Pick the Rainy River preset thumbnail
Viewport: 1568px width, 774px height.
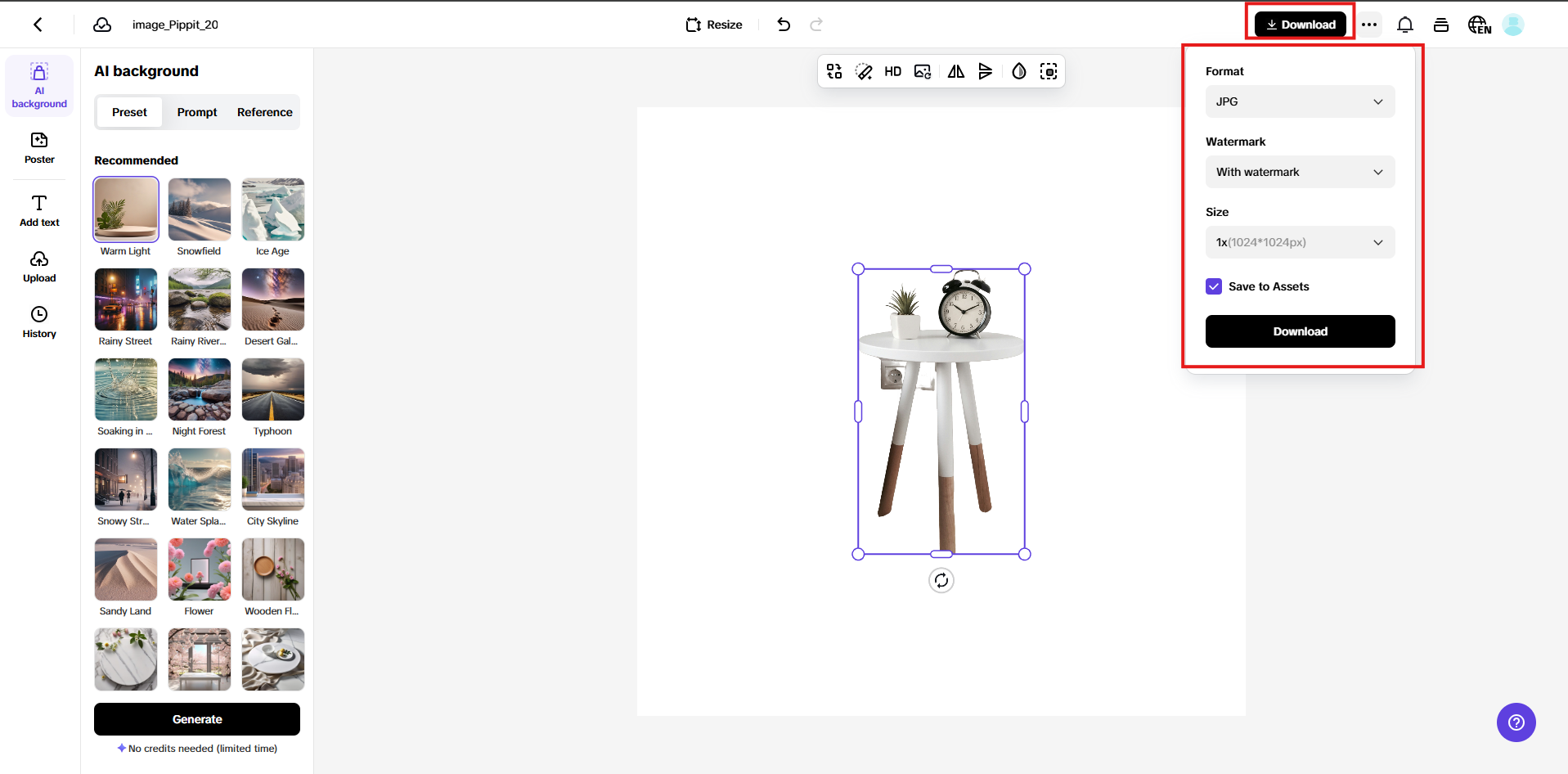[x=200, y=299]
